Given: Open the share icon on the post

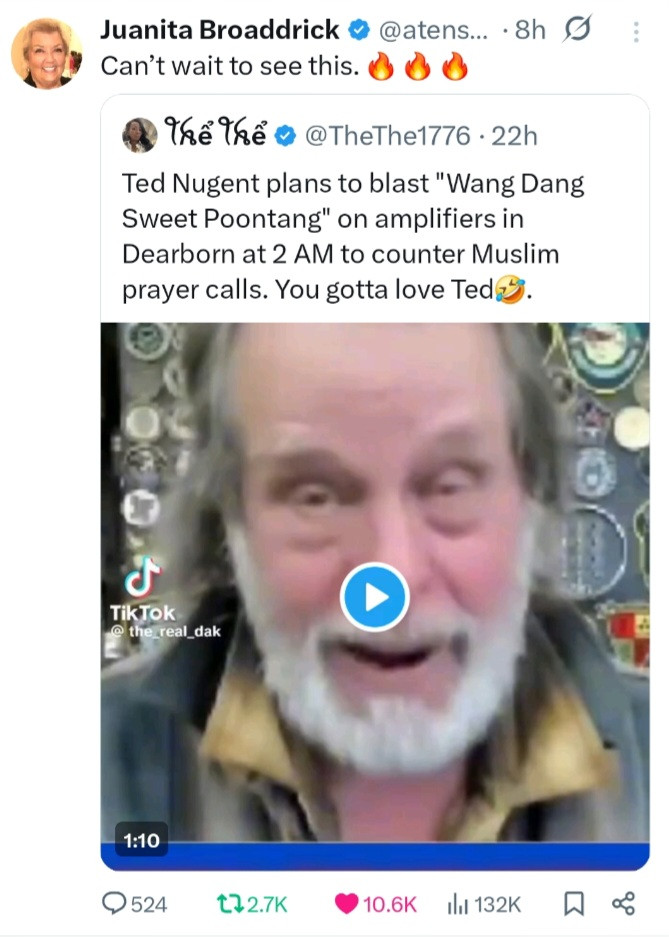Looking at the screenshot, I should (x=624, y=903).
